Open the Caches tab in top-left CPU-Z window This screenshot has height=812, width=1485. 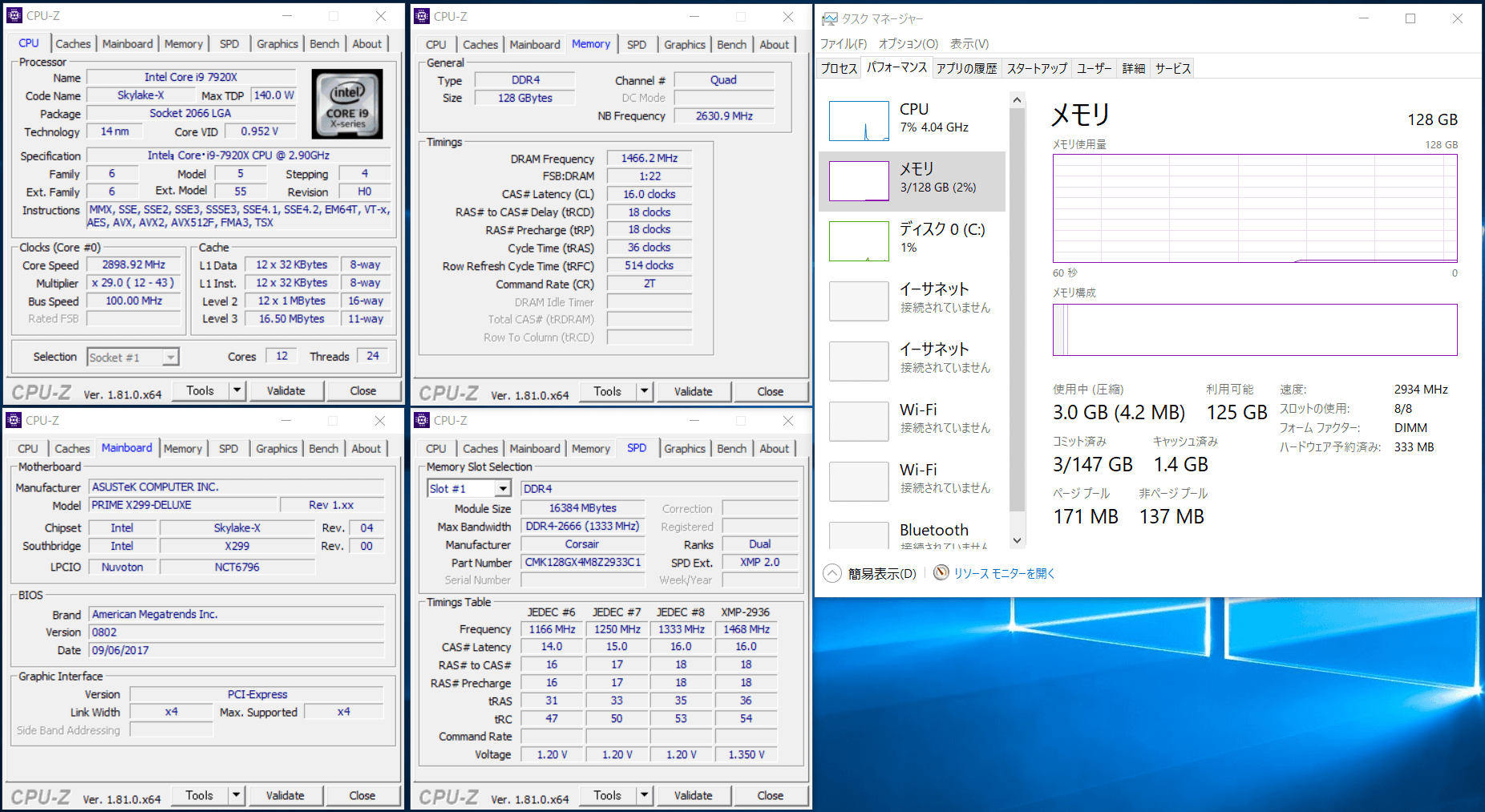pos(73,44)
